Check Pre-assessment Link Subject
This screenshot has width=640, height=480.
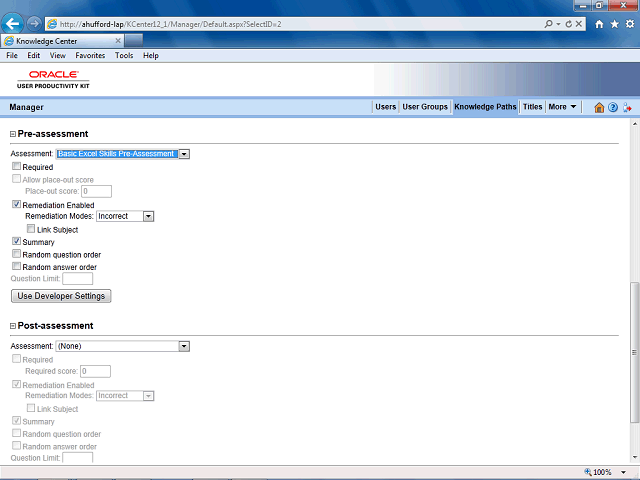click(x=31, y=229)
